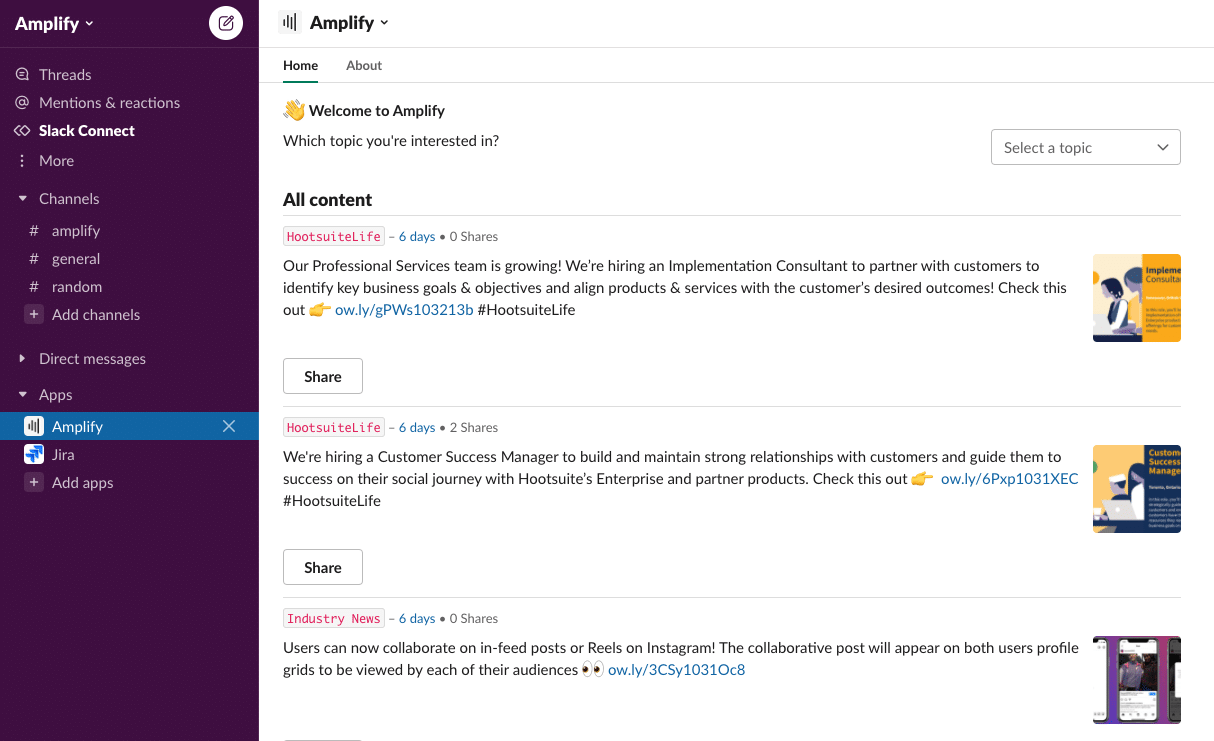Open the Instagram collaboration post thumbnail
This screenshot has height=741, width=1214.
tap(1136, 680)
